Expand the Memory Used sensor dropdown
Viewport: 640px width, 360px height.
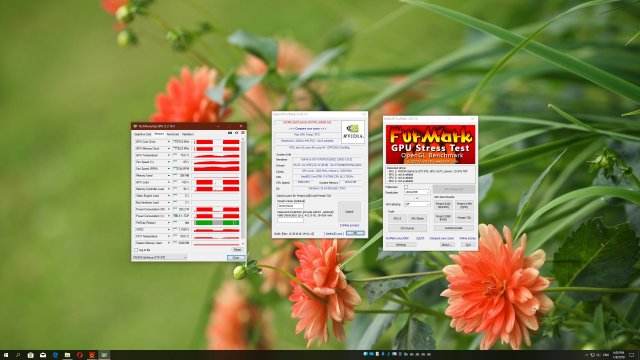coord(169,176)
